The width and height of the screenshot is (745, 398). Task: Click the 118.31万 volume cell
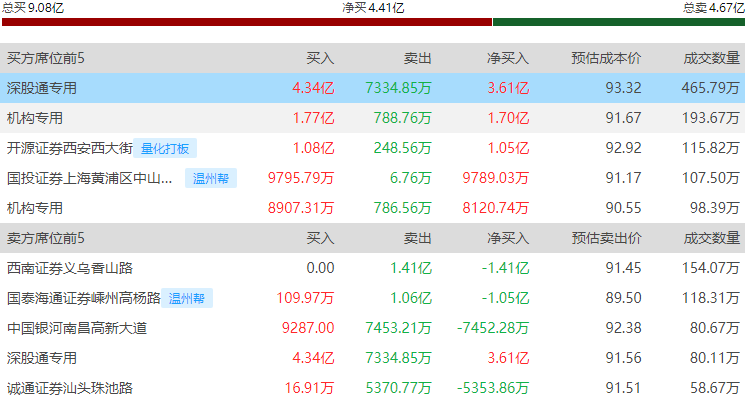pos(711,298)
